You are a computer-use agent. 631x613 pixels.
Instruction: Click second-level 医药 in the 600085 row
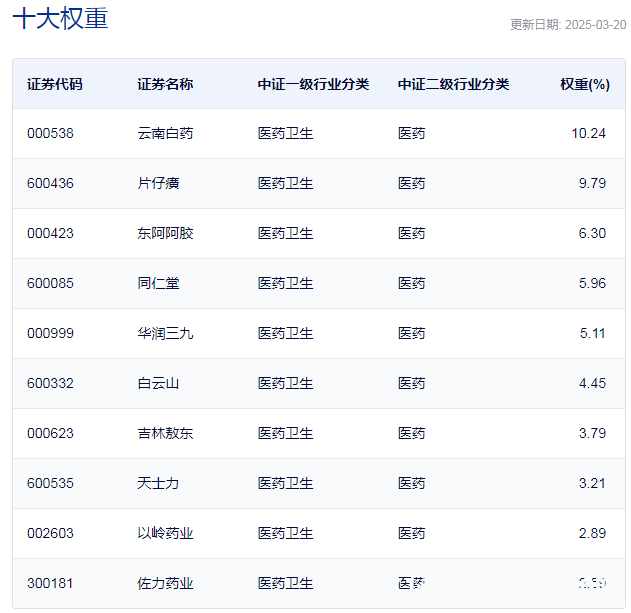coord(411,283)
